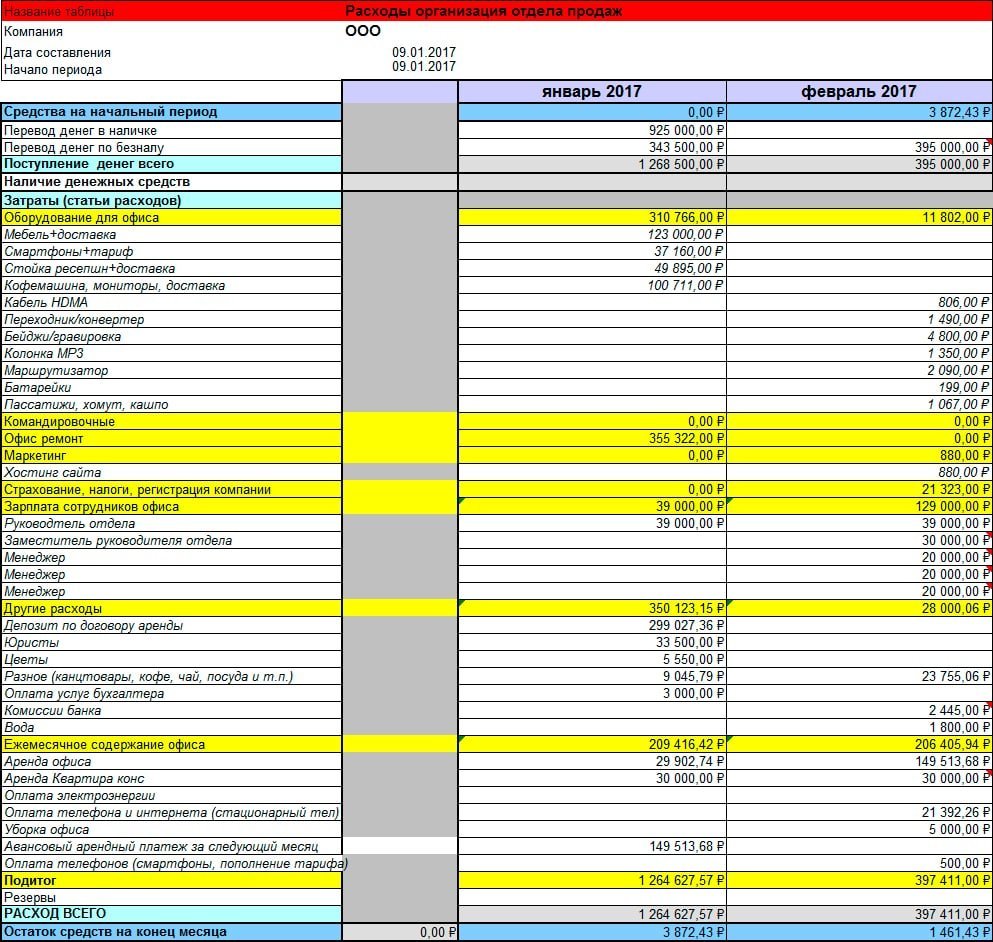Image resolution: width=993 pixels, height=942 pixels.
Task: Click the "Оборудование для офиса" category label
Action: tap(82, 217)
